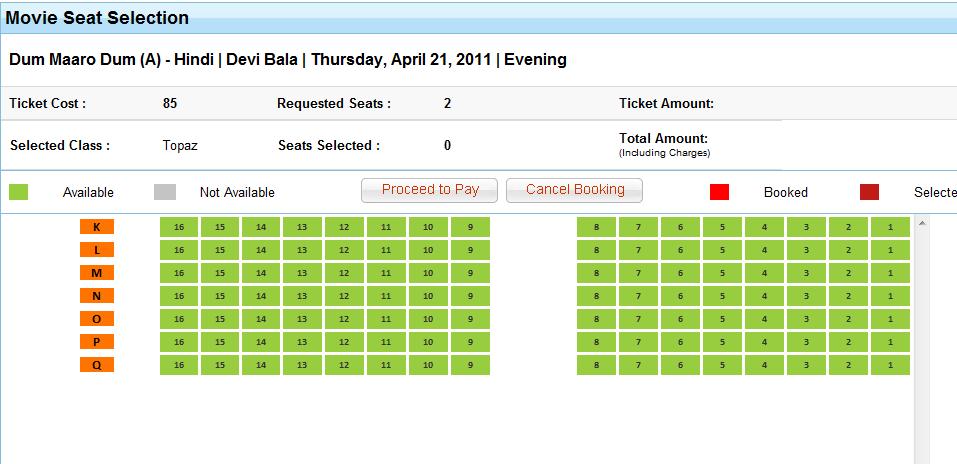Pick seat 5 in row O

pyautogui.click(x=722, y=319)
